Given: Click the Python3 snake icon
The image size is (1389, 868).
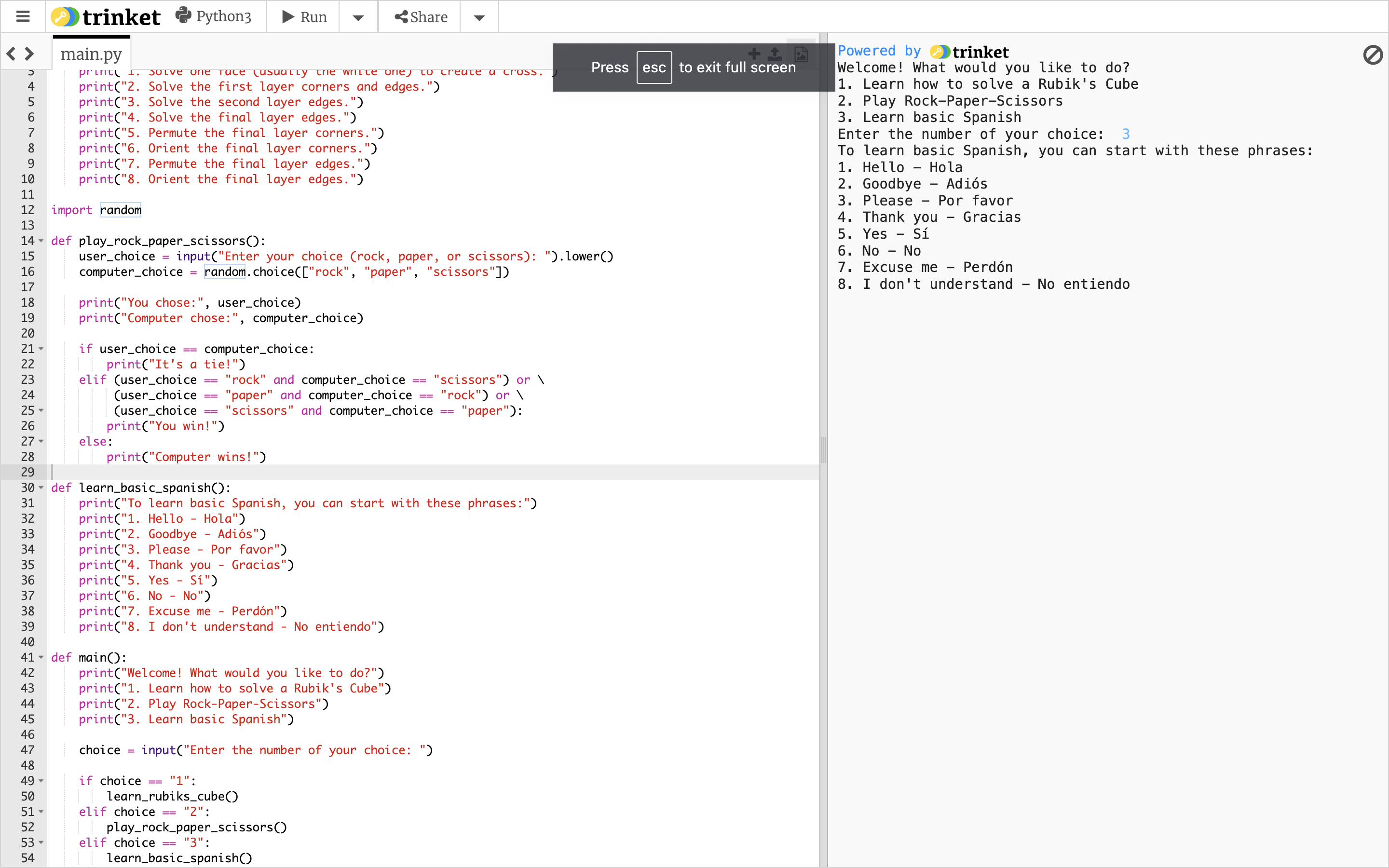Looking at the screenshot, I should click(184, 15).
